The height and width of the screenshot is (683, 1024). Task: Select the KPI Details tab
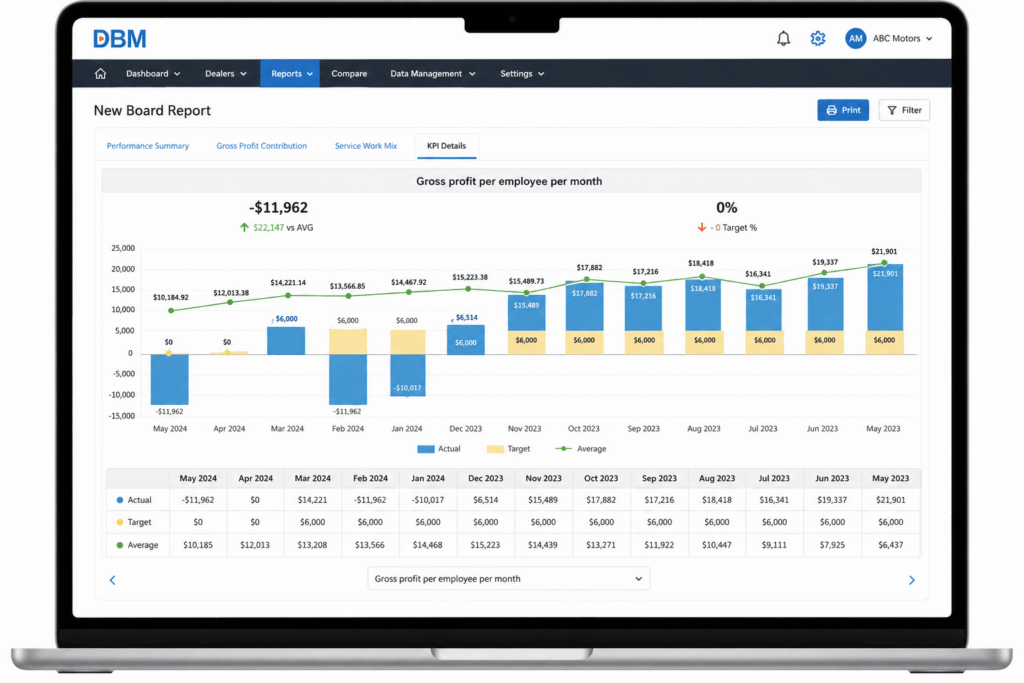tap(447, 146)
